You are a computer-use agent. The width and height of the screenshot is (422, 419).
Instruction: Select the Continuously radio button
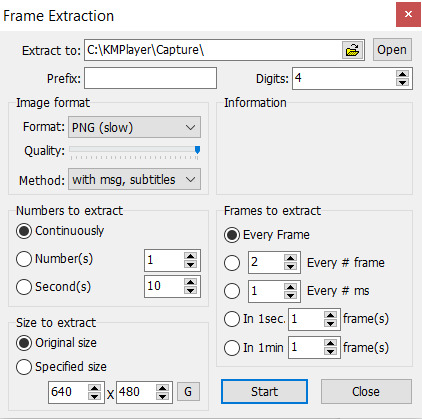[x=24, y=231]
